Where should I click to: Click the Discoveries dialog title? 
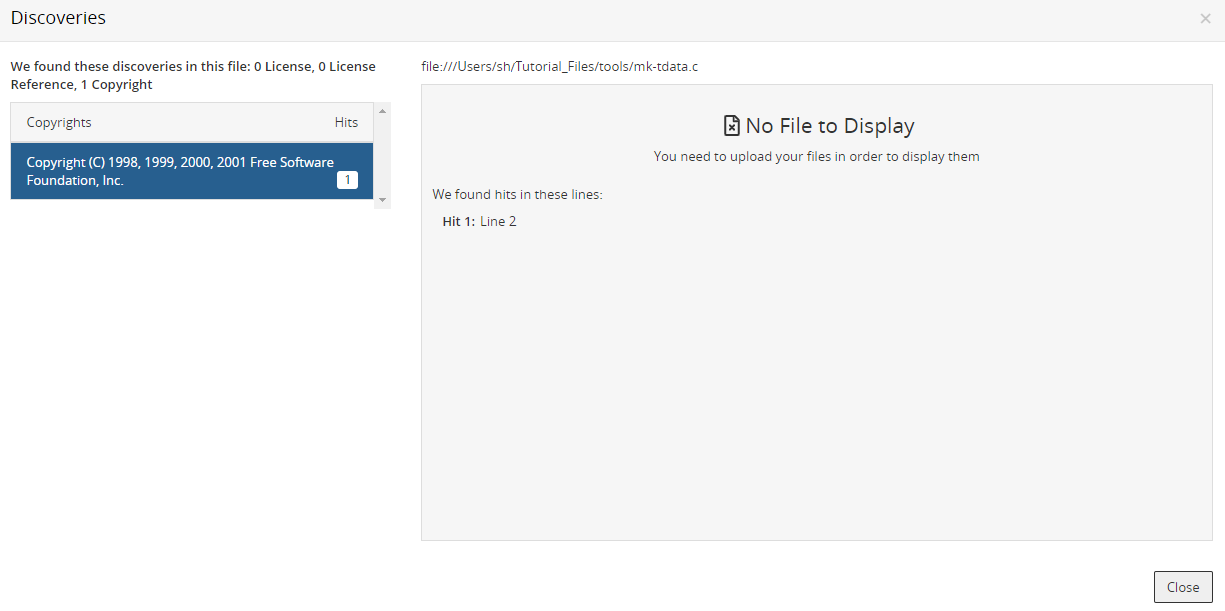58,17
